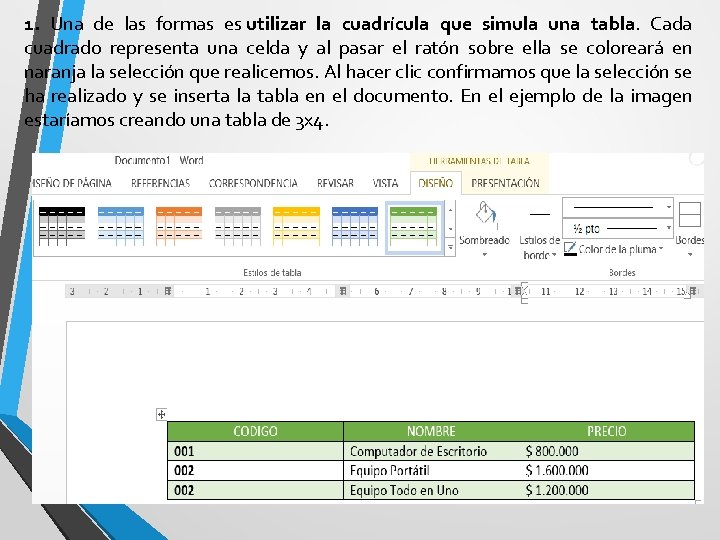Screen dimensions: 720x540
Task: Switch to the PRESENTACIÓN tab
Action: click(x=505, y=183)
